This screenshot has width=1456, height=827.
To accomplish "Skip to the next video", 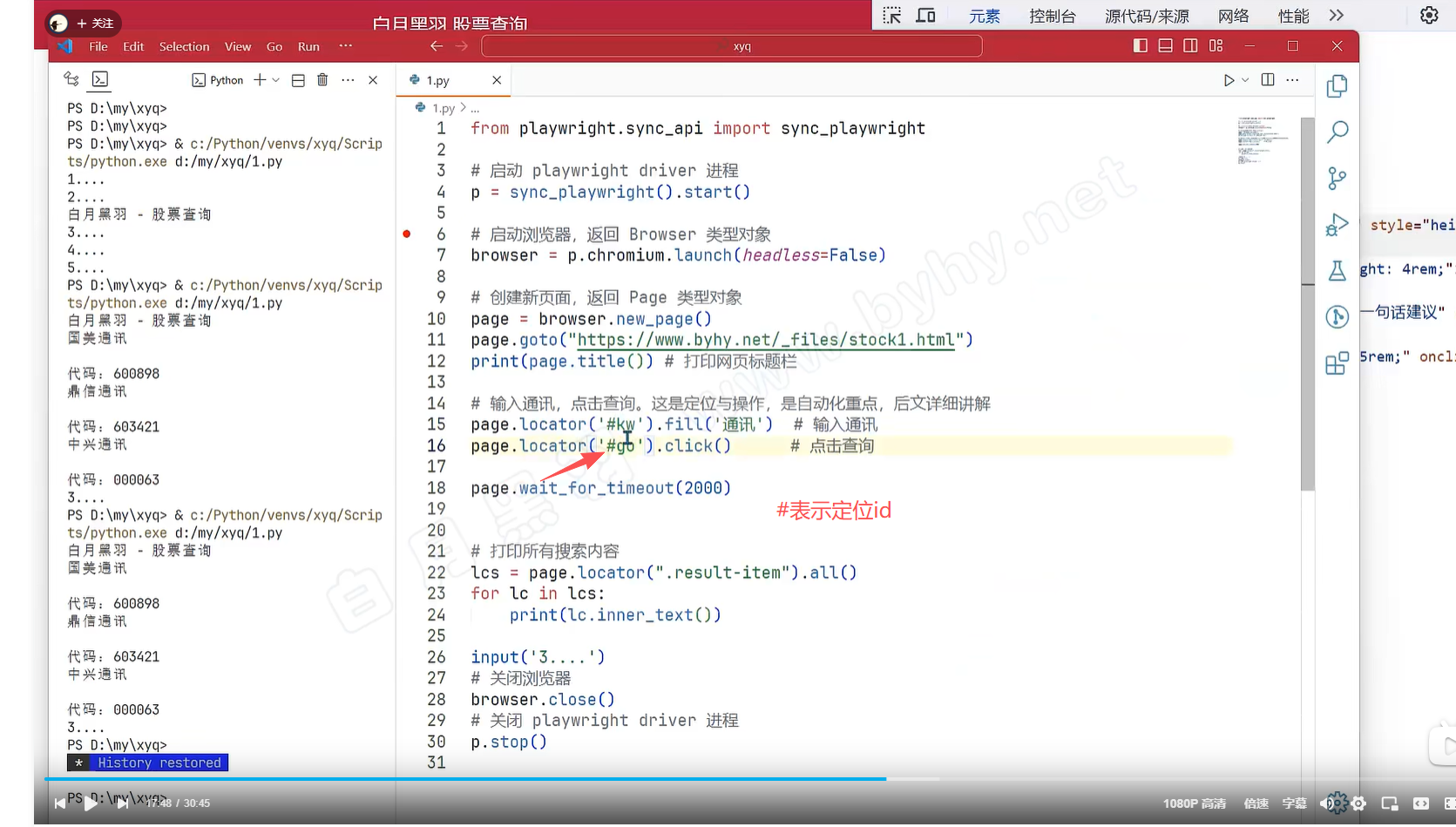I will pyautogui.click(x=123, y=803).
